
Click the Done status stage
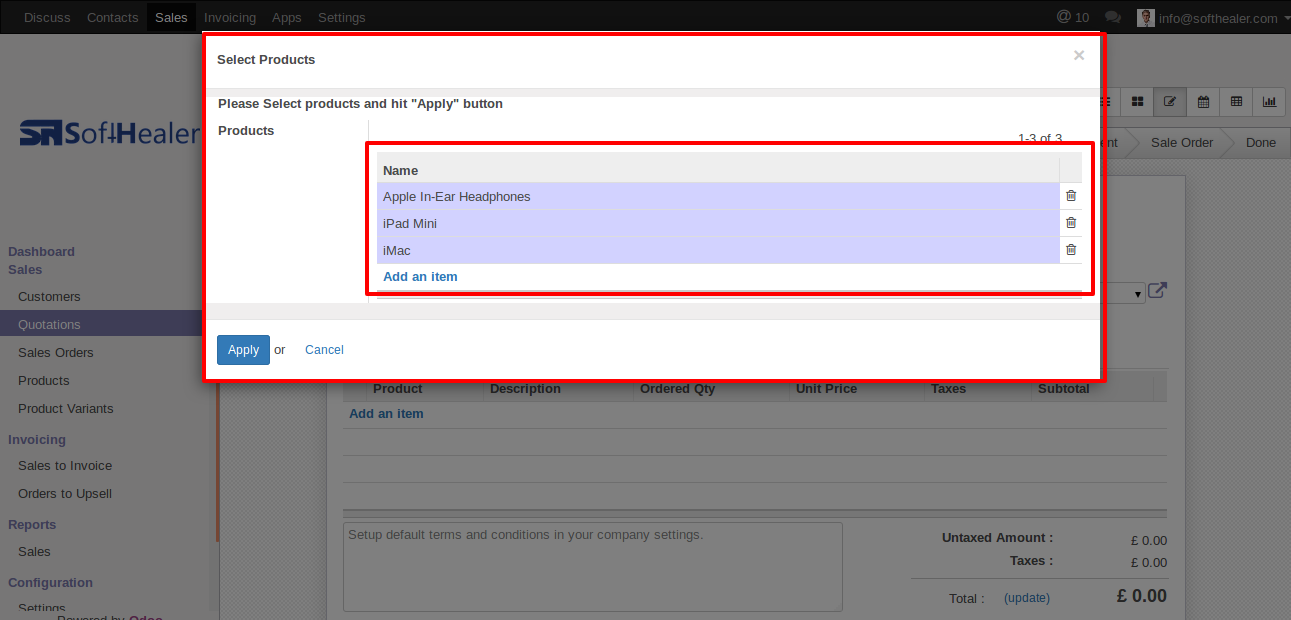pos(1261,142)
